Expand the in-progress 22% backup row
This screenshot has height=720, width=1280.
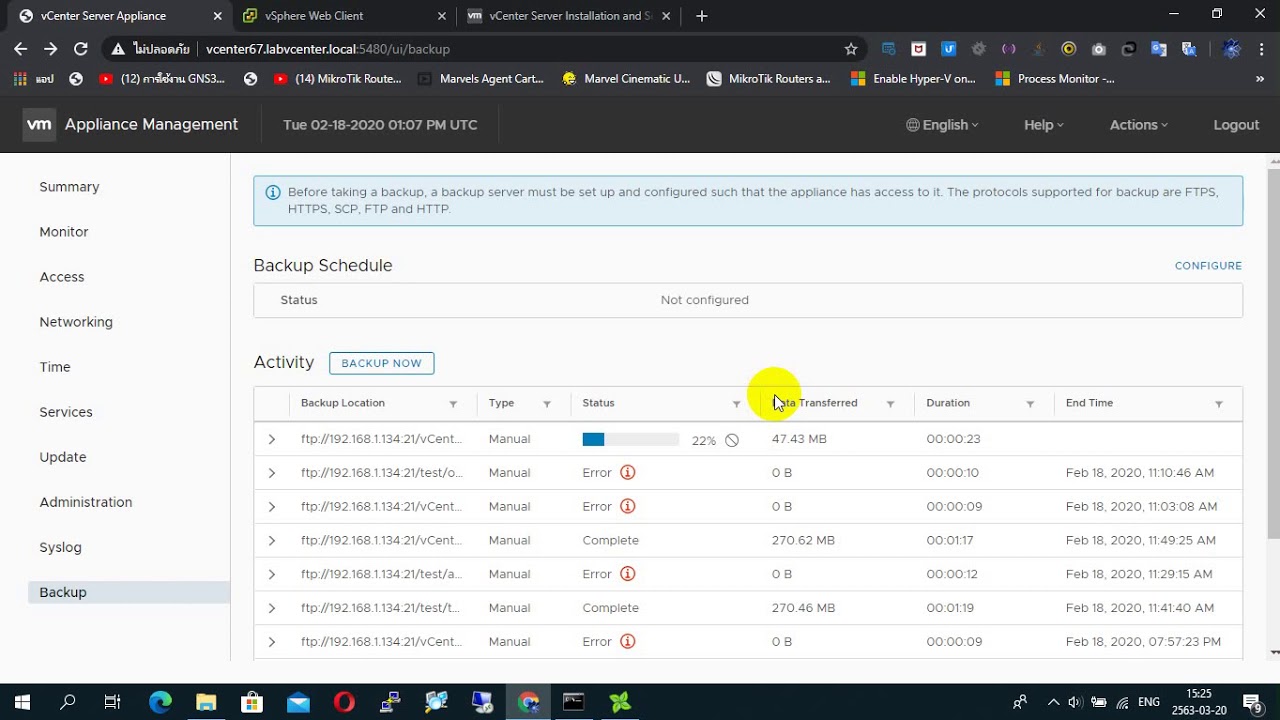coord(271,439)
